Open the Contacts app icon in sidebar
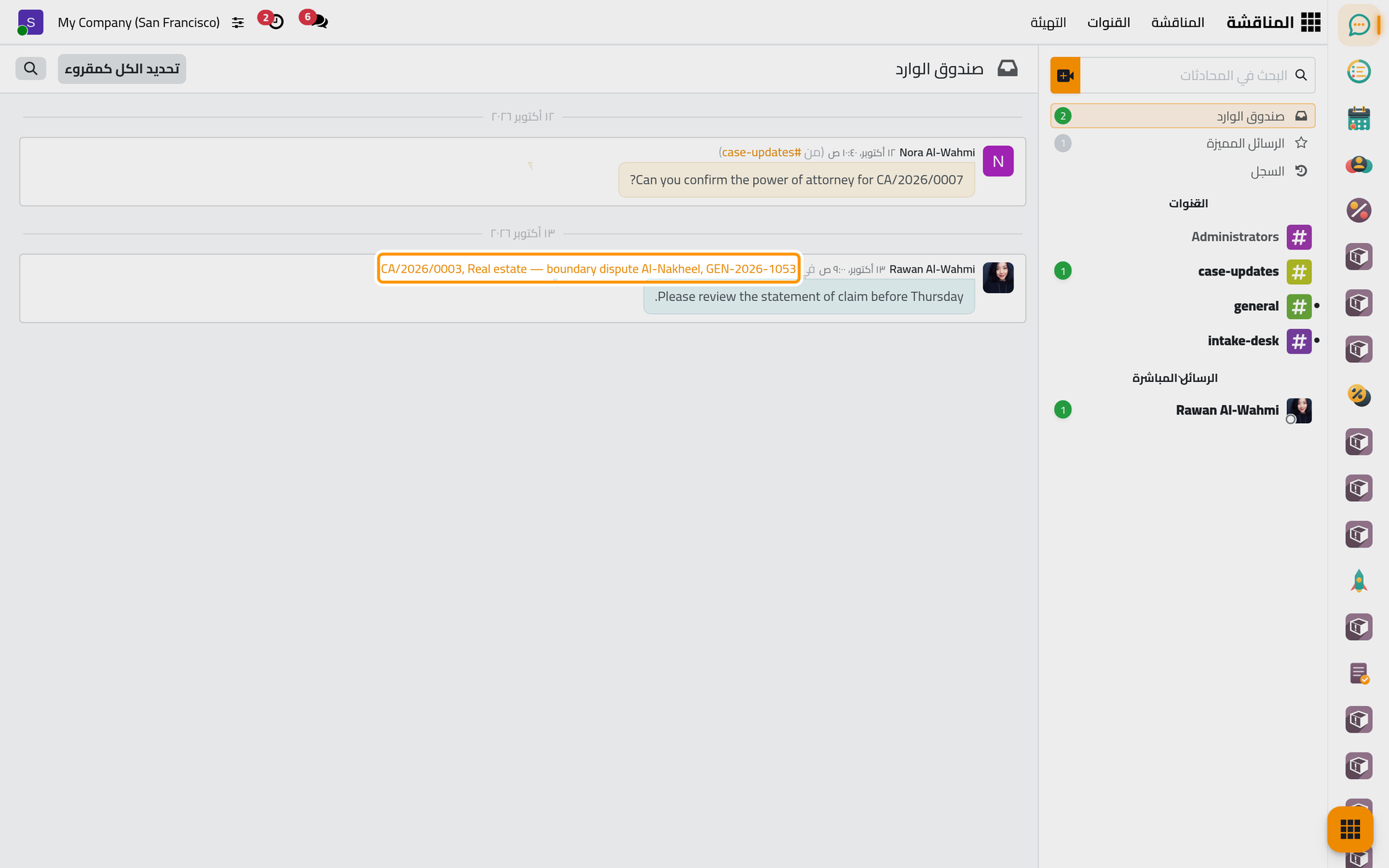This screenshot has height=868, width=1389. pyautogui.click(x=1359, y=164)
